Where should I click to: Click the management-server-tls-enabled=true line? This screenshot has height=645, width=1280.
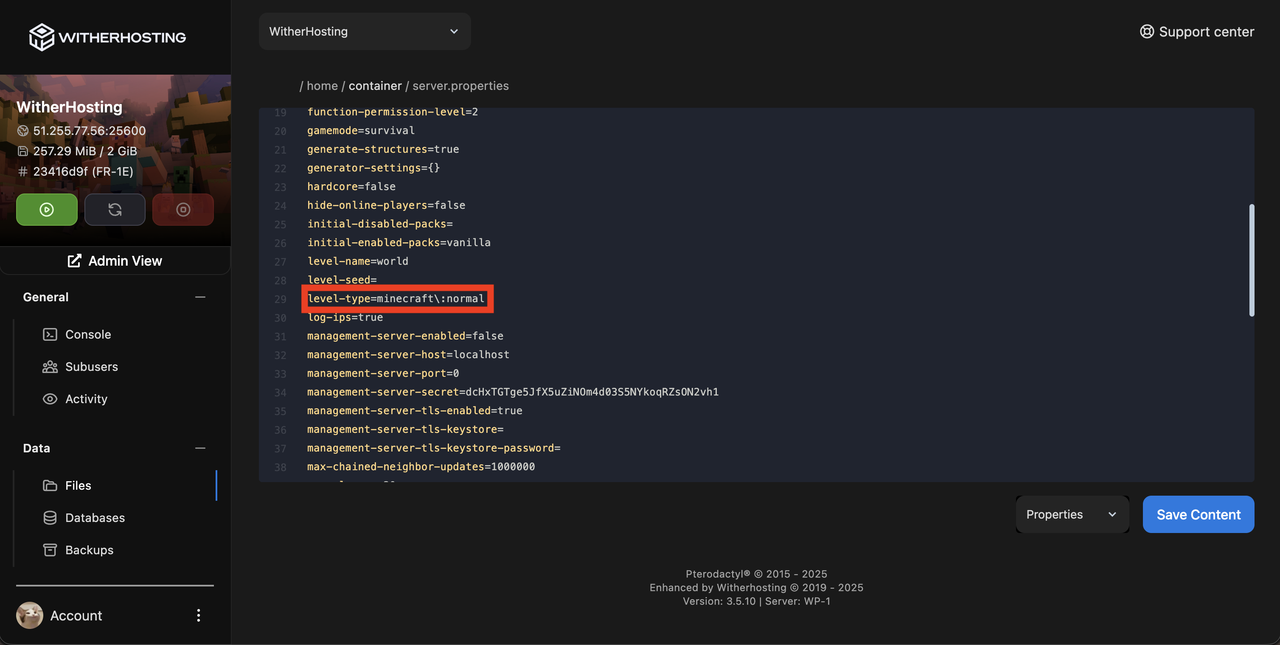click(415, 411)
